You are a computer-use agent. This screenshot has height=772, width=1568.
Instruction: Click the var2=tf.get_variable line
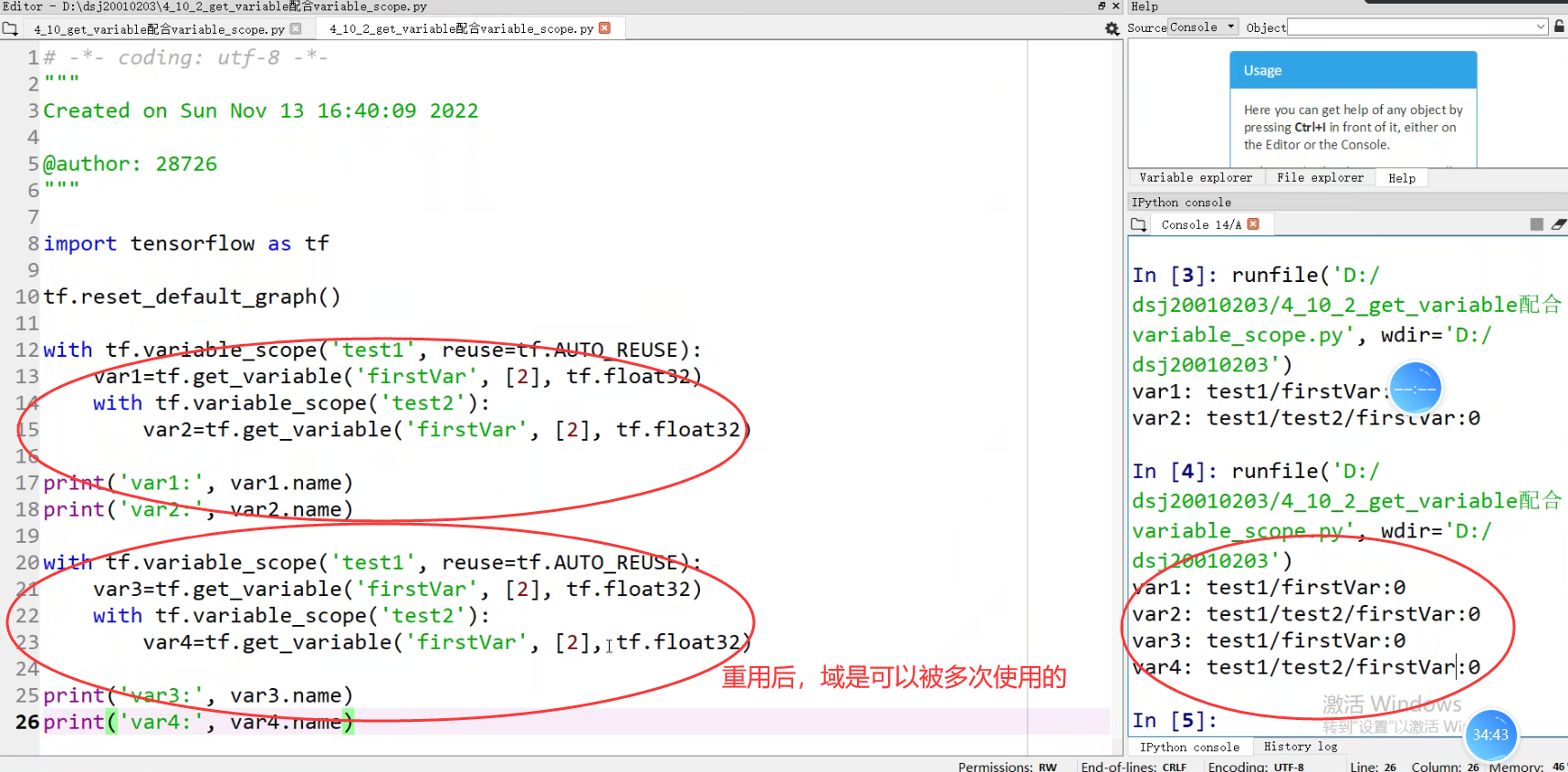click(446, 430)
